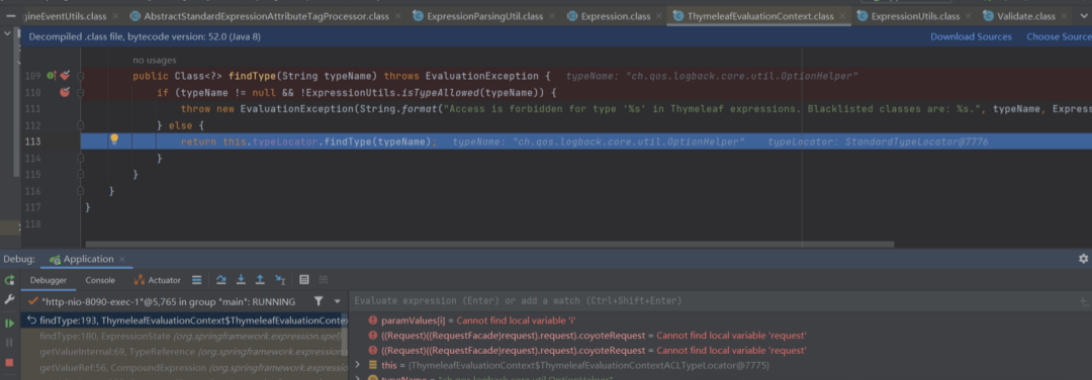
Task: Click the Download Sources link
Action: point(971,36)
